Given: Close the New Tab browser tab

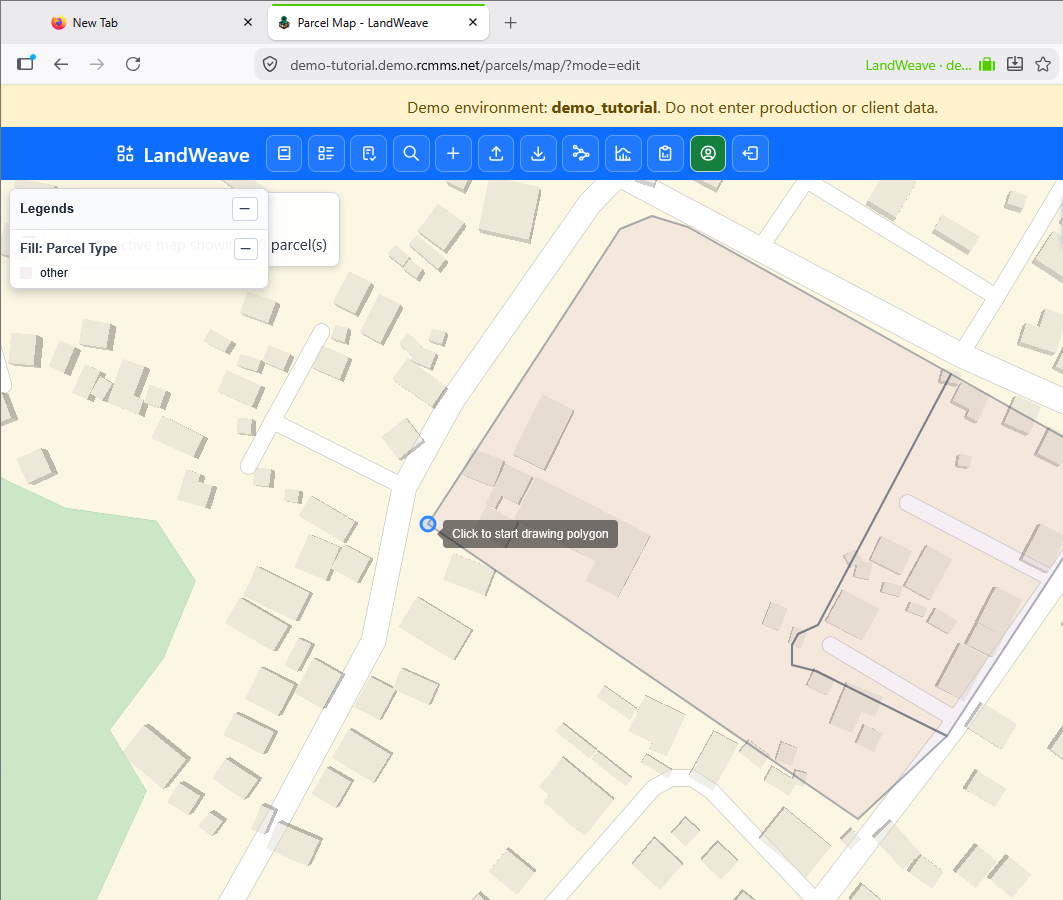Looking at the screenshot, I should click(x=248, y=22).
